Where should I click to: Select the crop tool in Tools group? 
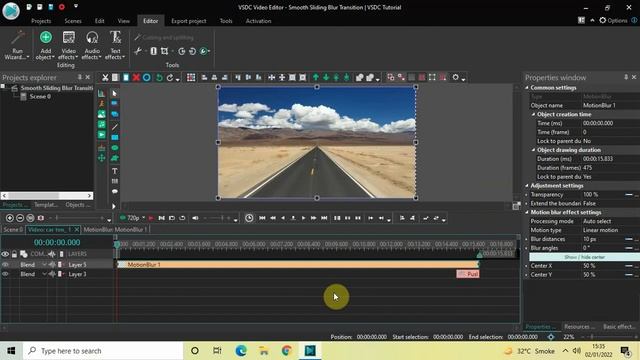pos(164,51)
